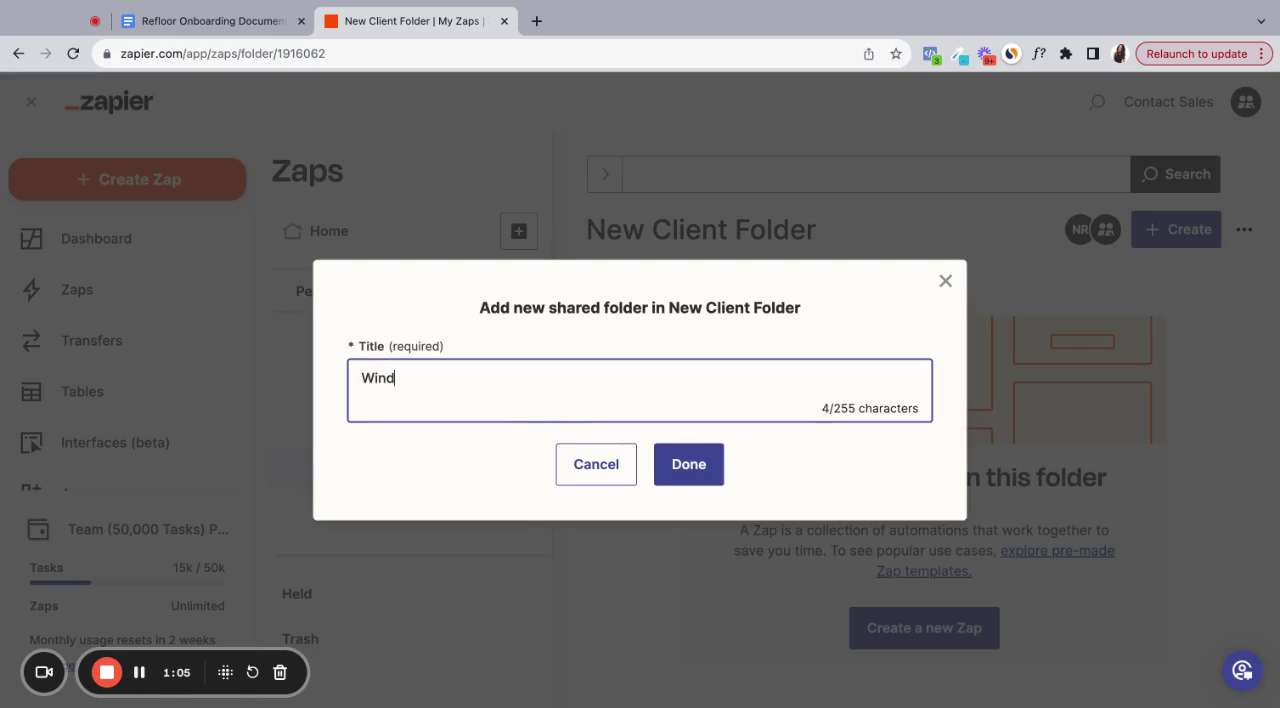
Task: Open the help chat bubble icon
Action: coord(1242,670)
